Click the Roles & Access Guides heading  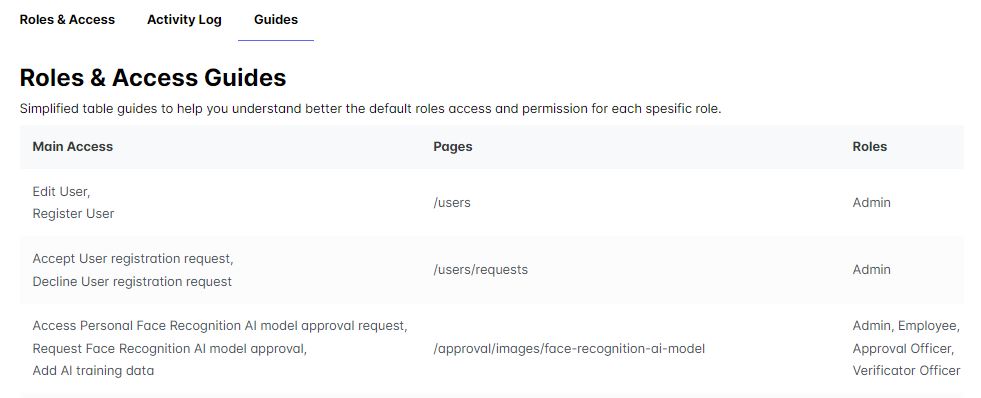[x=153, y=78]
